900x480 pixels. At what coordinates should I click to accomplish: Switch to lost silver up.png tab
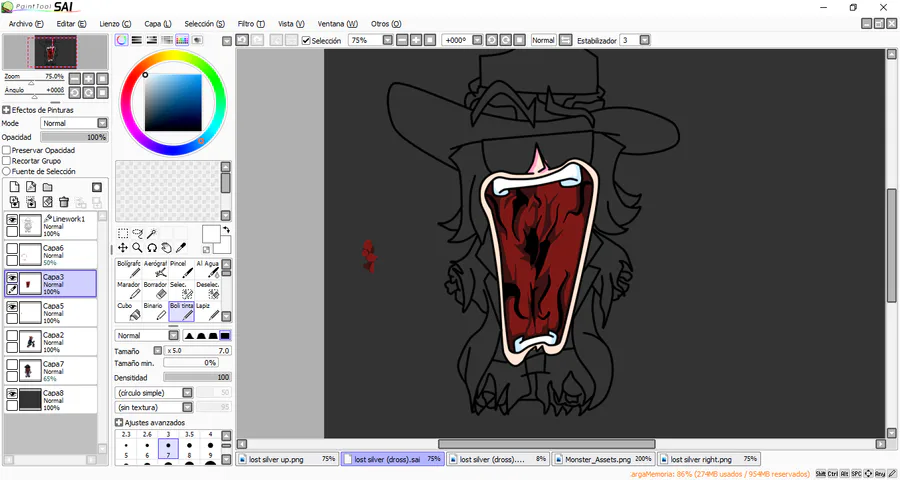(287, 459)
